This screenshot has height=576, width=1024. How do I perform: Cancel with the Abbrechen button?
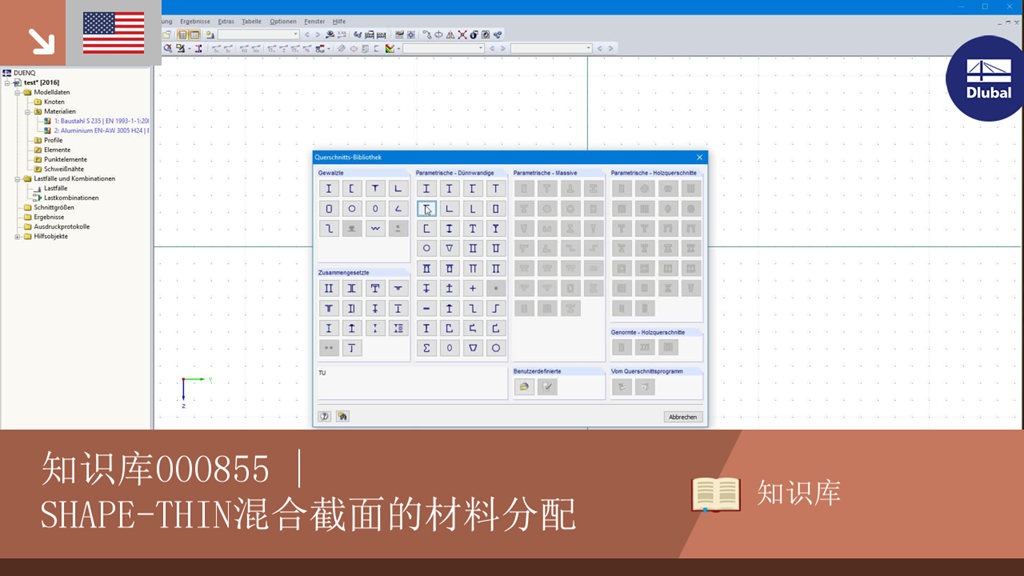pos(682,417)
